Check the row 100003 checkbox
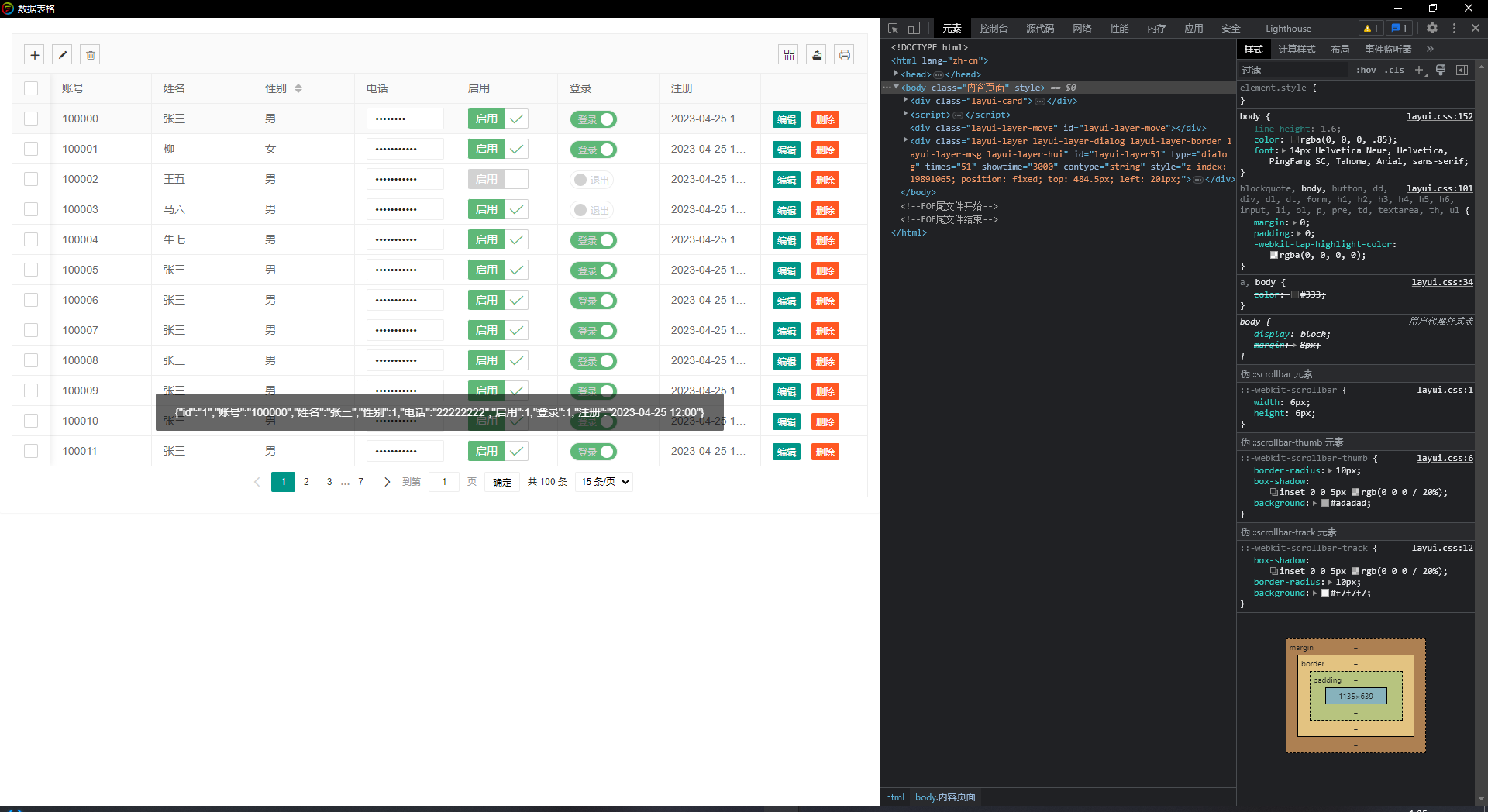1488x812 pixels. click(31, 209)
